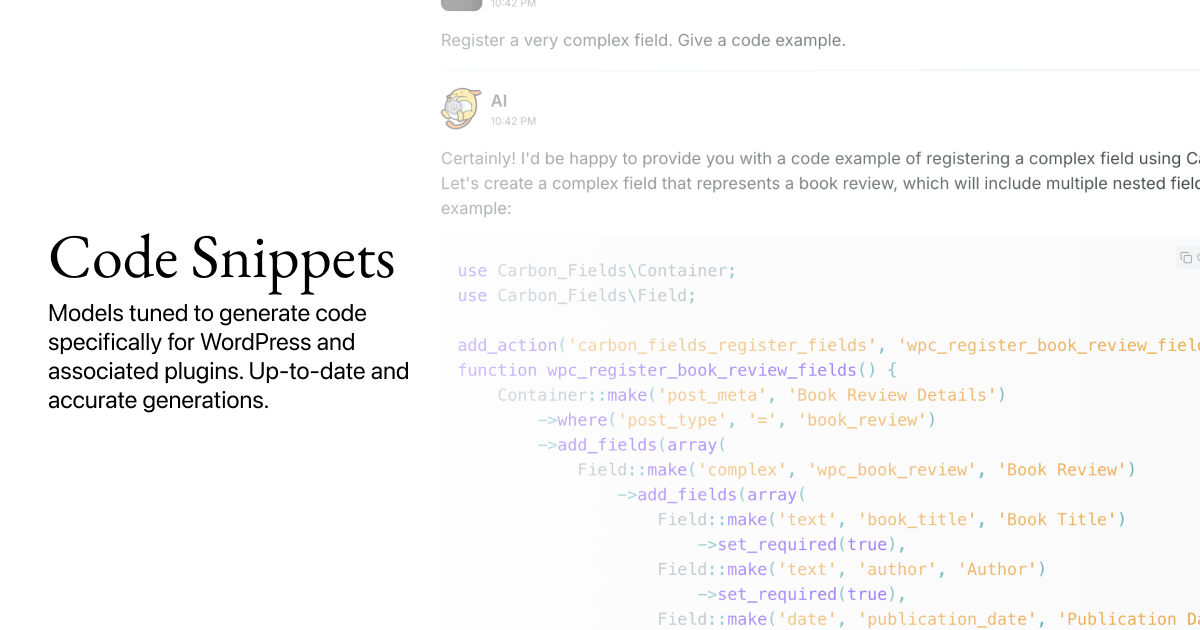
Task: Copy the code block with copy icon
Action: [x=1186, y=257]
